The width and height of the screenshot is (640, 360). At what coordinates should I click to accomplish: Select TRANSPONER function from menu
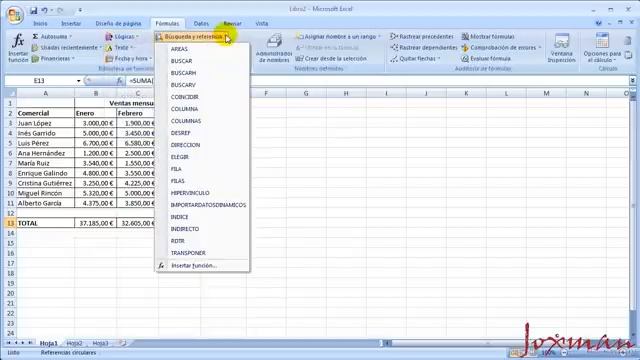(203, 253)
